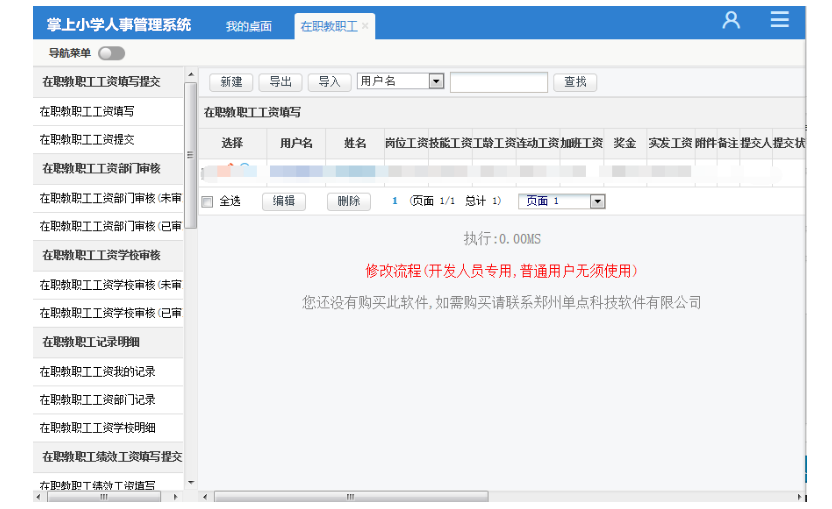Image resolution: width=832 pixels, height=509 pixels.
Task: Click sidebar scroll down arrow
Action: [191, 483]
